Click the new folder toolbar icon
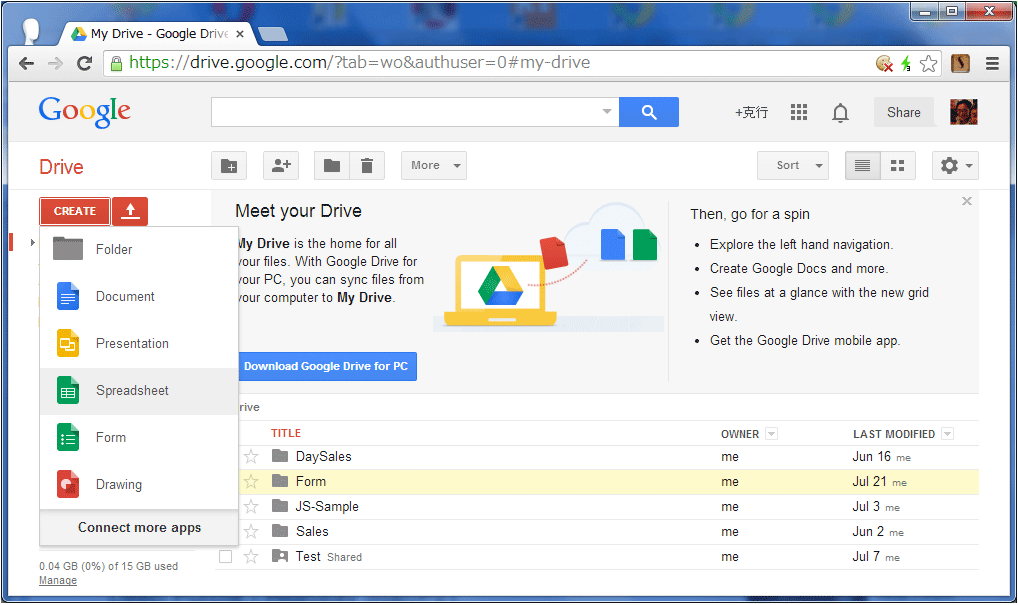Screen dimensions: 1018x605 [x=229, y=166]
